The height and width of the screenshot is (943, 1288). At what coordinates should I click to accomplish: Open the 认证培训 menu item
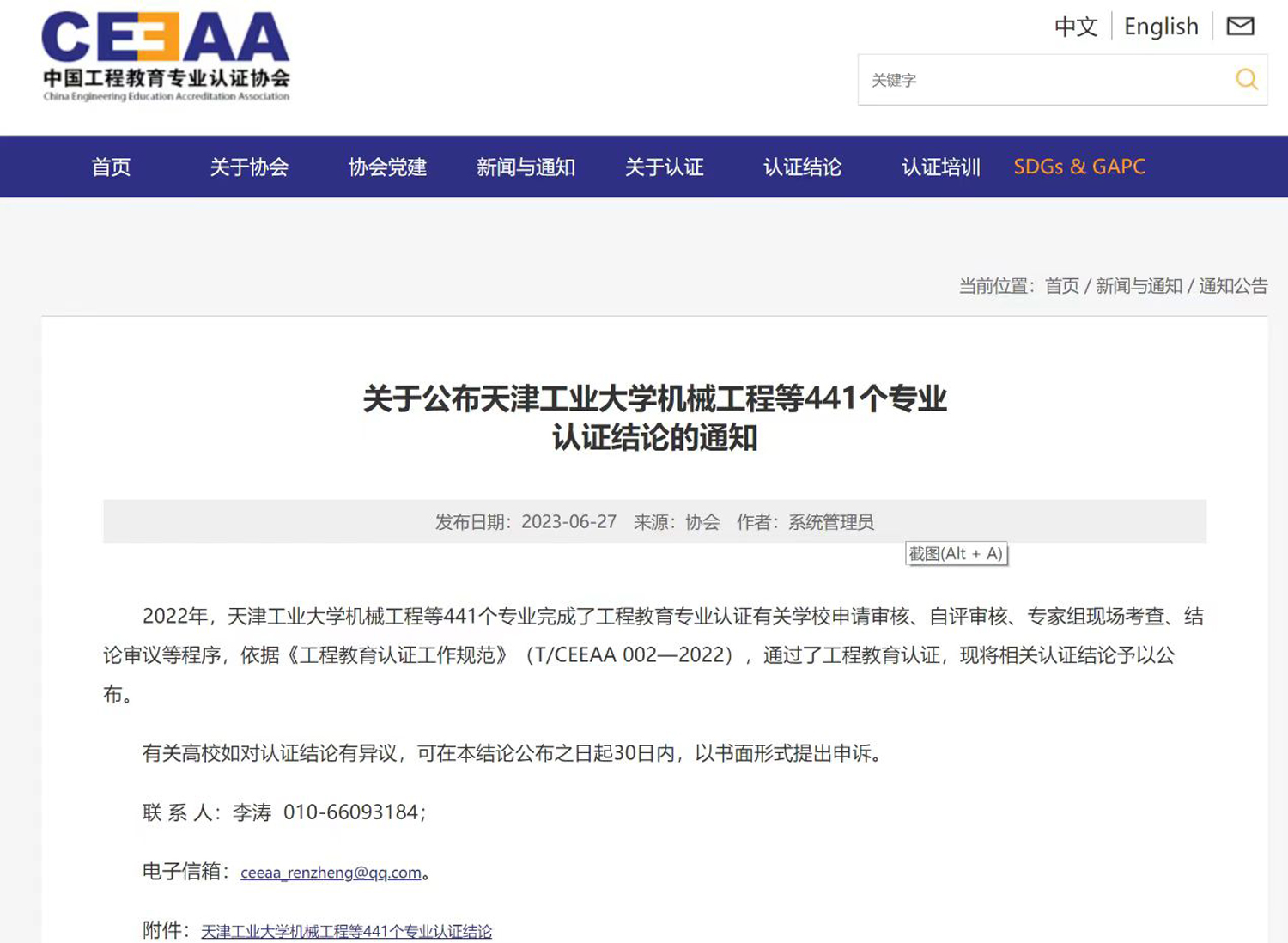pos(940,167)
